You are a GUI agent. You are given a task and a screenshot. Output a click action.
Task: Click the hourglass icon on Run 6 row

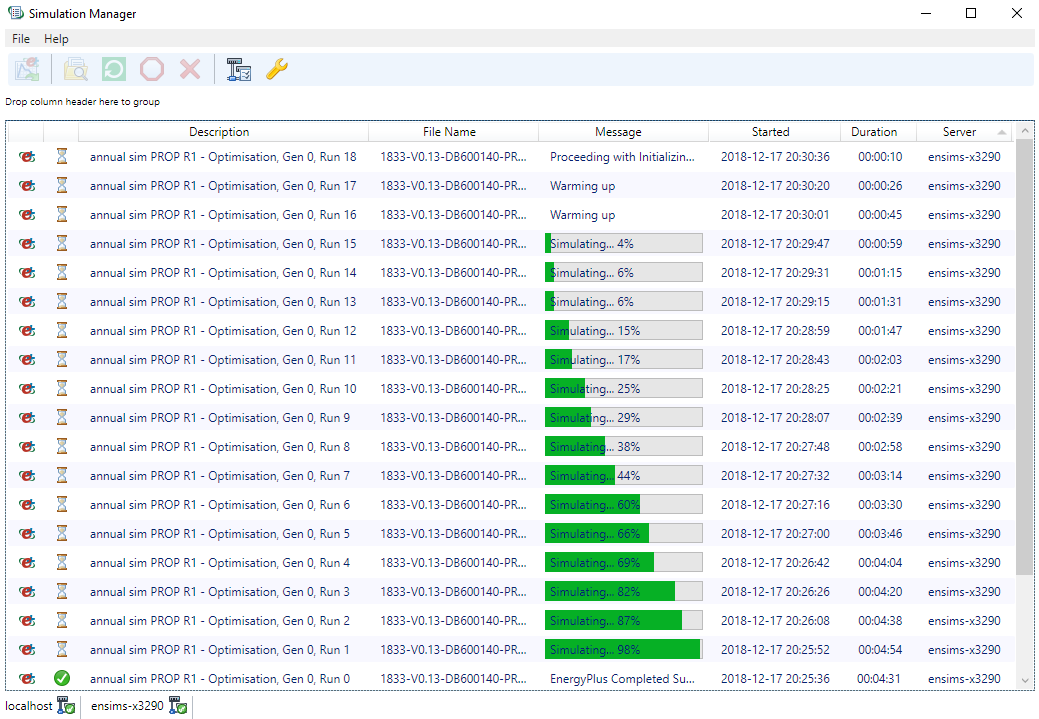point(62,505)
